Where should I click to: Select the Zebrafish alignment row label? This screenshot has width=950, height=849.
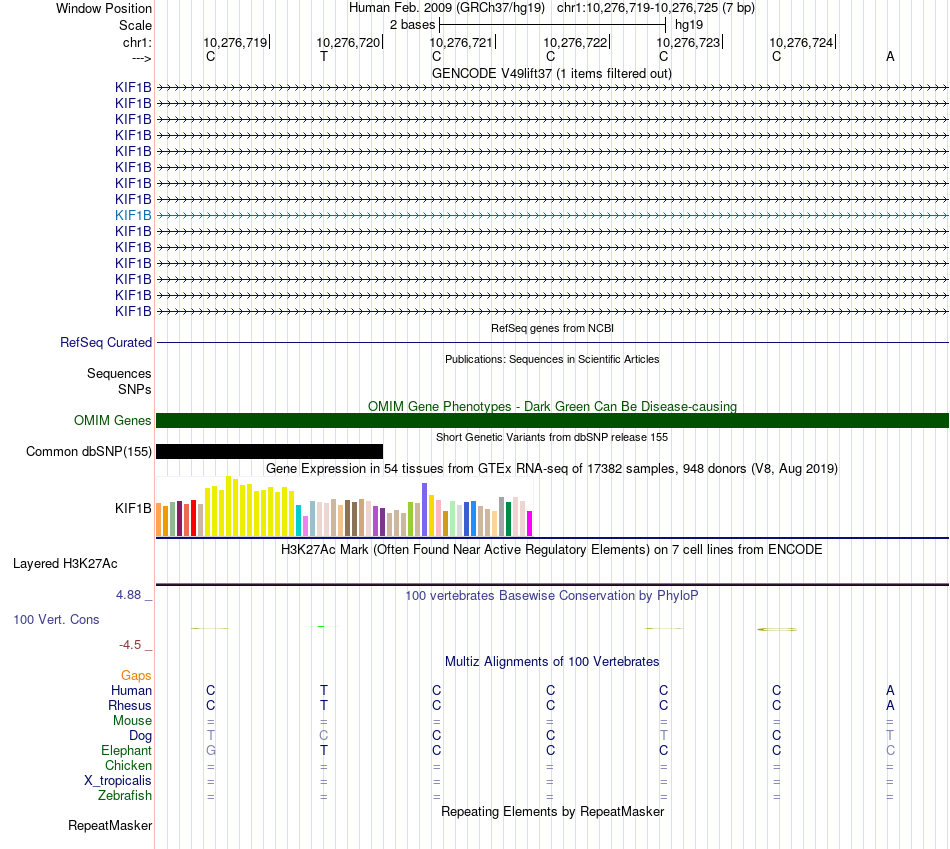pyautogui.click(x=125, y=796)
